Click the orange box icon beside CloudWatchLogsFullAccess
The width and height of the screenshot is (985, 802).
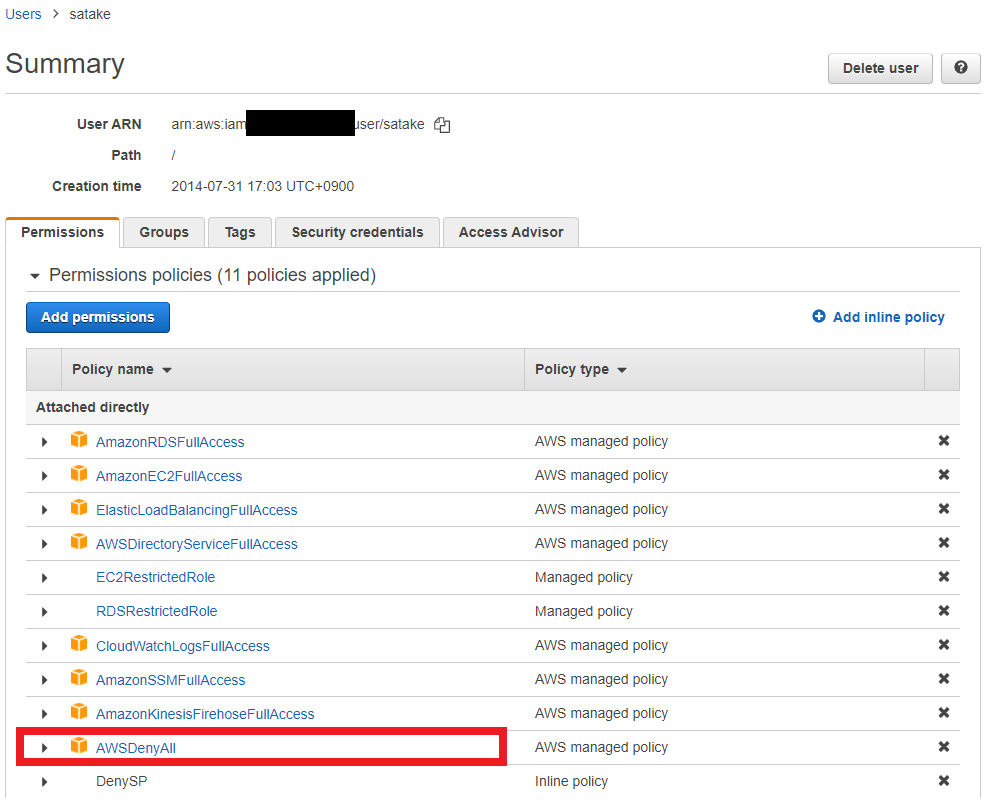(79, 643)
